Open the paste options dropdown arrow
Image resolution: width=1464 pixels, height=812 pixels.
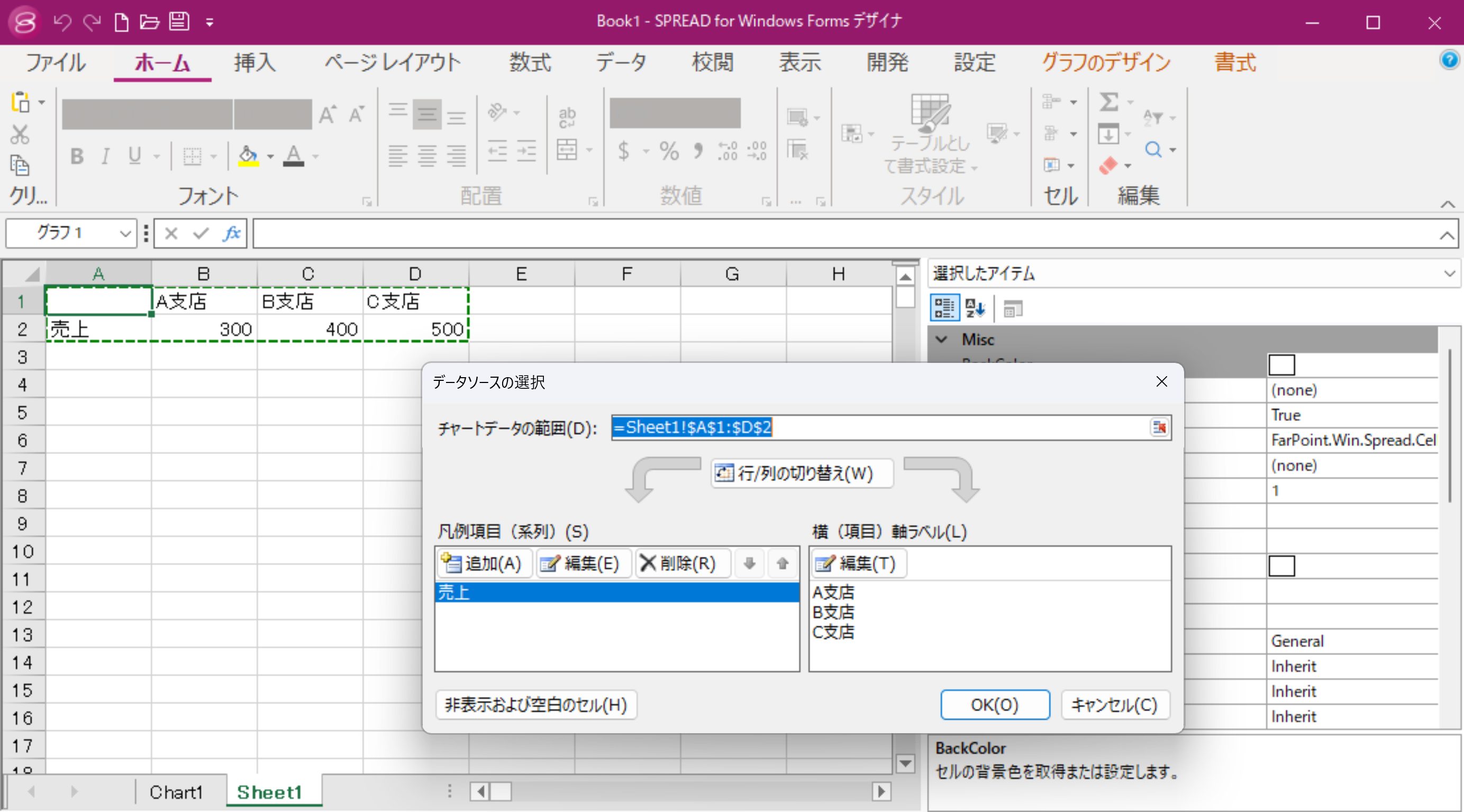tap(41, 103)
